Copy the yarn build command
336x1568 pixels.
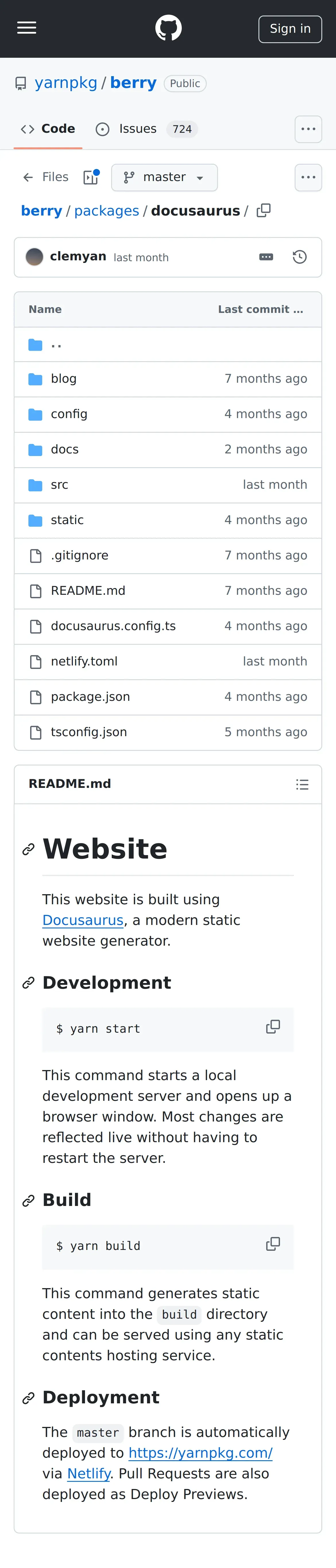tap(273, 1244)
